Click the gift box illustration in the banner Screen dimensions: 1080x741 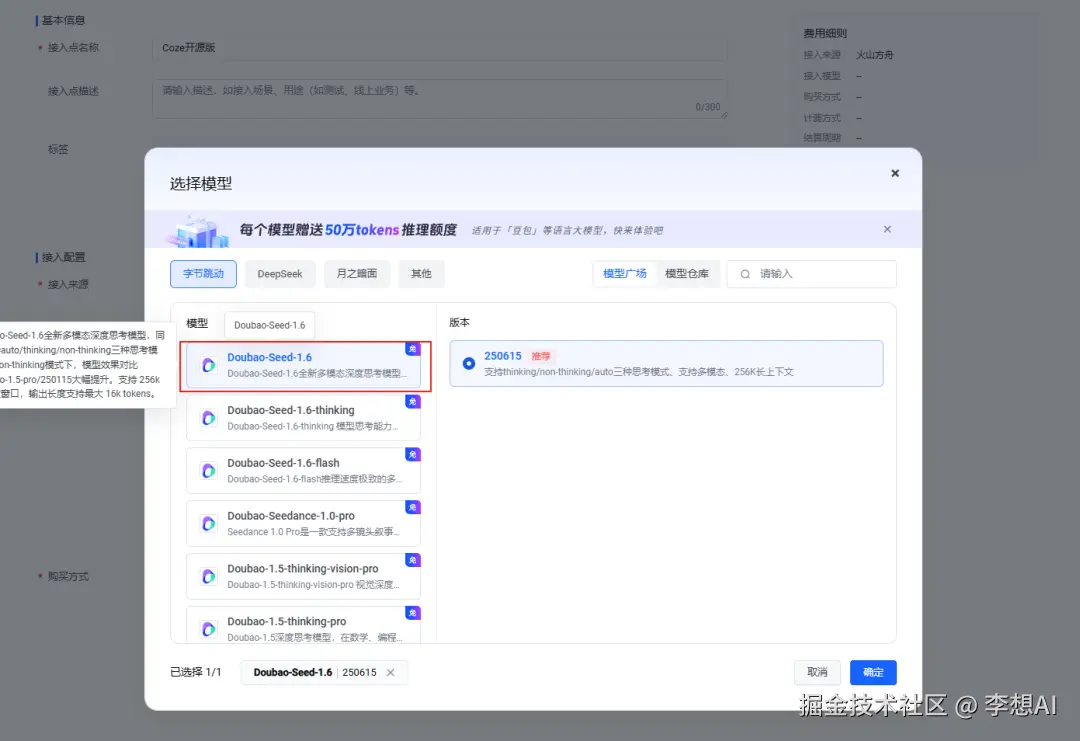198,231
